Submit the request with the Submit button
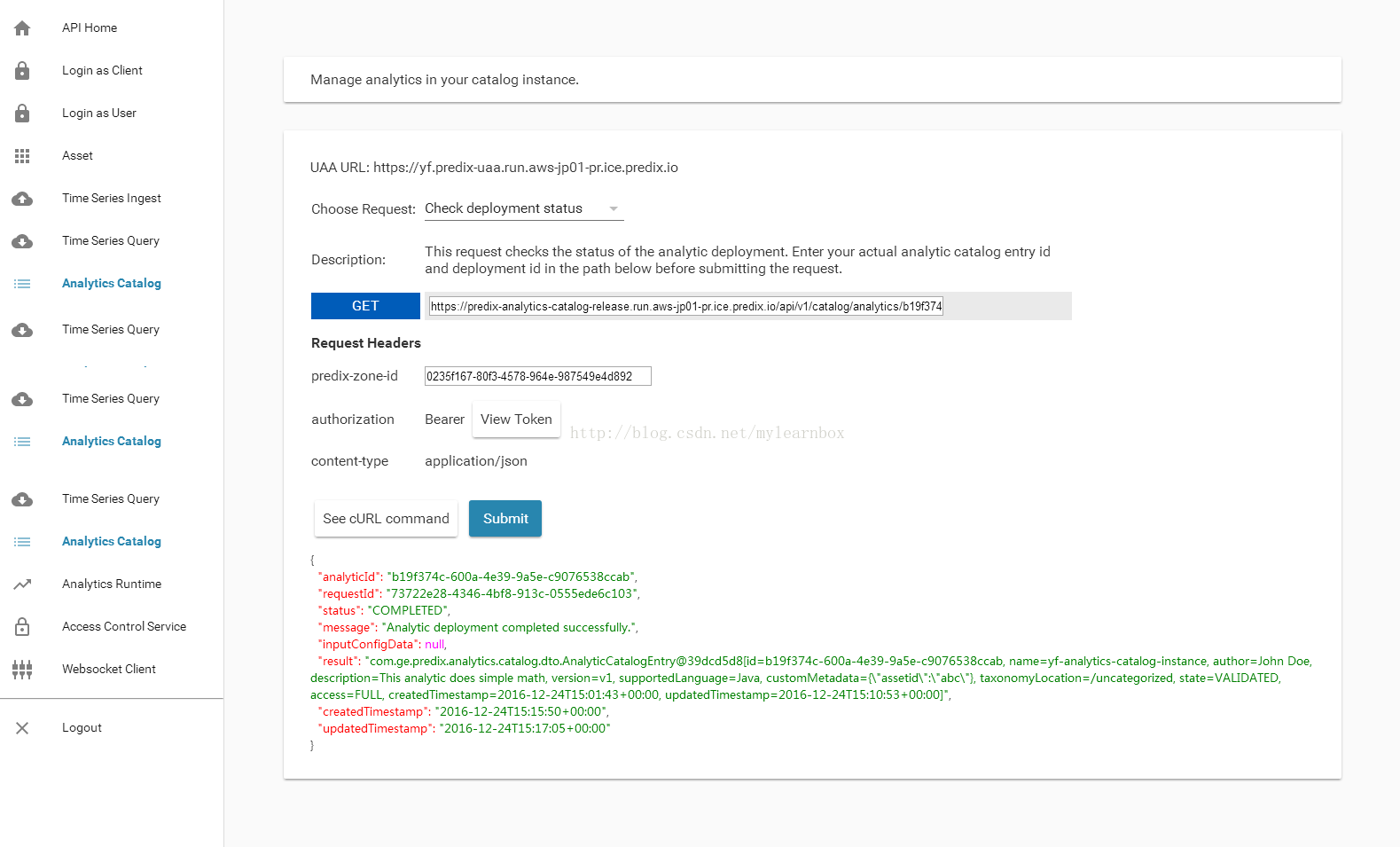Screen dimensions: 1400x847 pyautogui.click(x=505, y=519)
